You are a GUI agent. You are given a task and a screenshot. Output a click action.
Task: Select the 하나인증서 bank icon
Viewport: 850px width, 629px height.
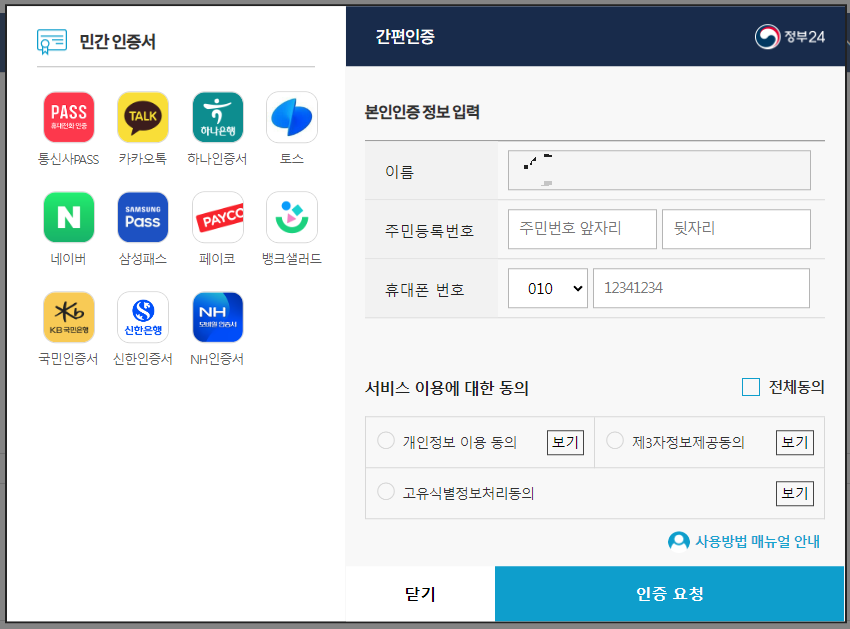218,117
